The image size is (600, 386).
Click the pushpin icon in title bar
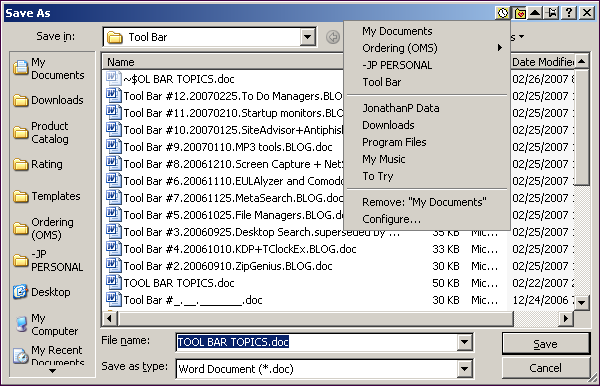coord(552,13)
